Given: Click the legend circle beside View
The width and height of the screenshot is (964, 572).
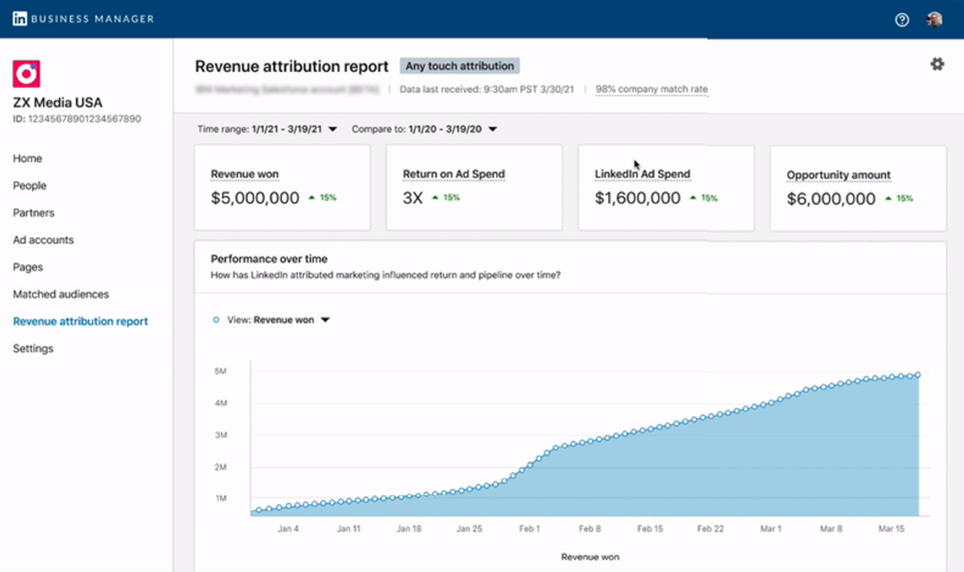Looking at the screenshot, I should point(216,320).
